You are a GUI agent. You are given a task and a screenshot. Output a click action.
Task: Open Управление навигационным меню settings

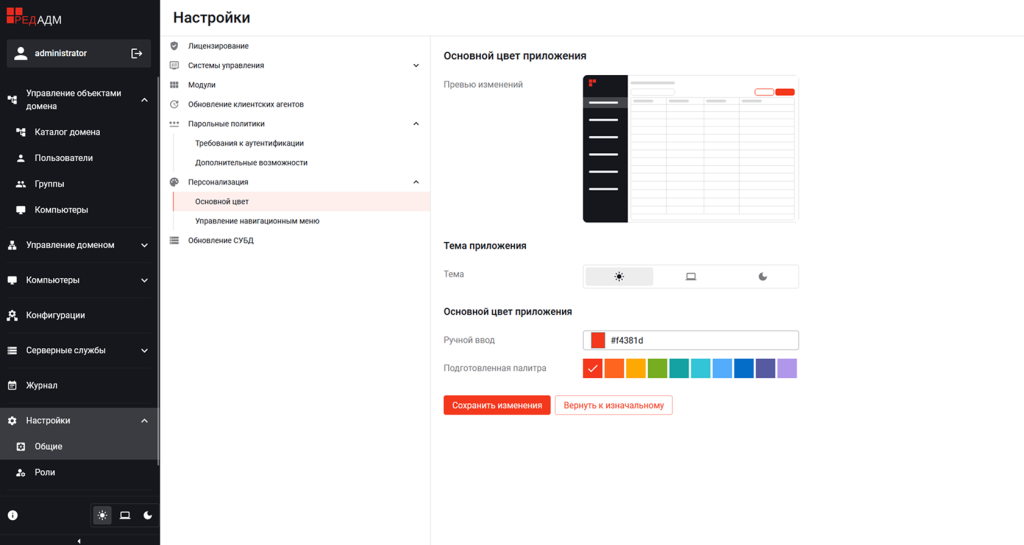(257, 221)
